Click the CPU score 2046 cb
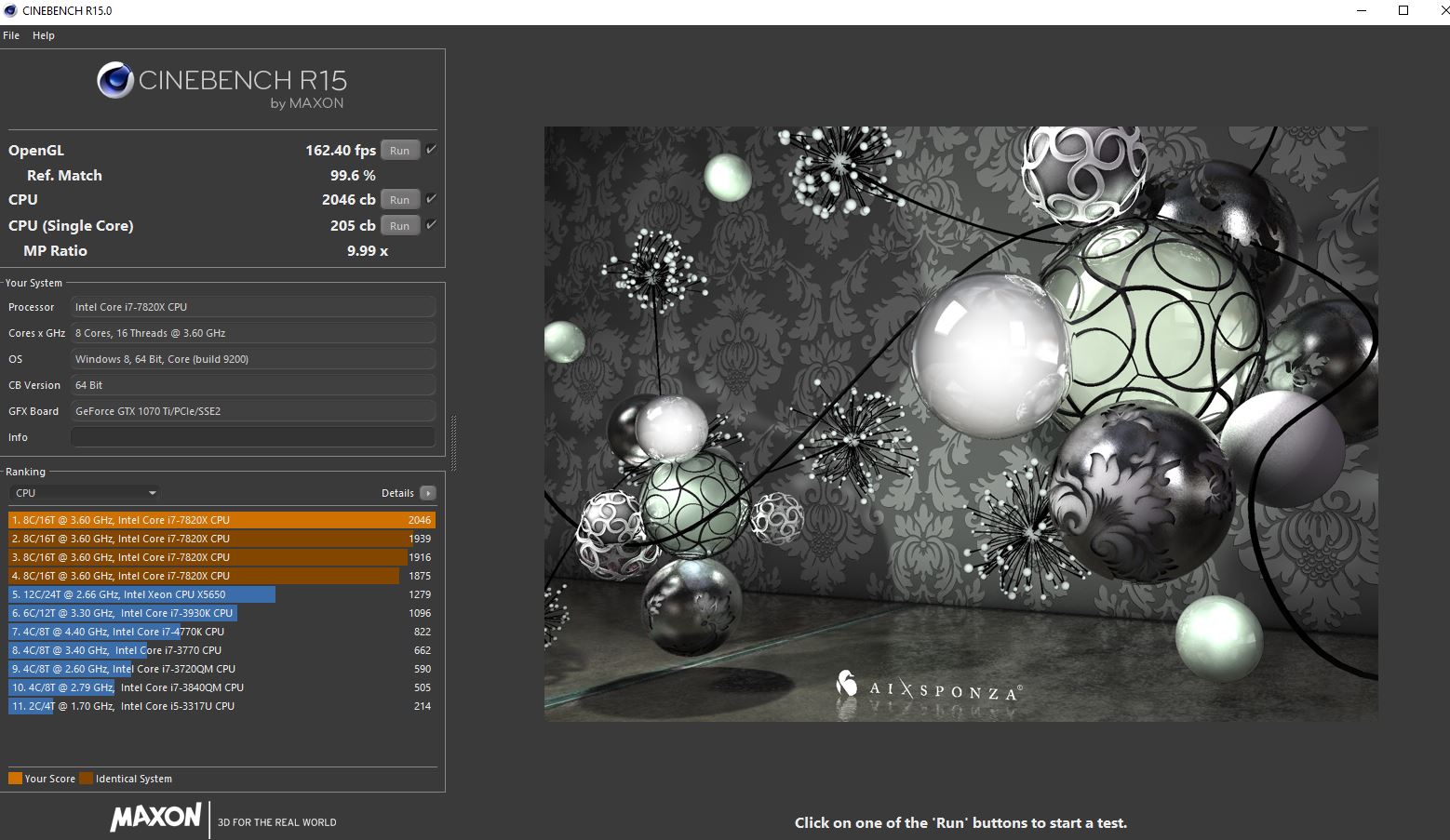The height and width of the screenshot is (840, 1450). pos(349,199)
